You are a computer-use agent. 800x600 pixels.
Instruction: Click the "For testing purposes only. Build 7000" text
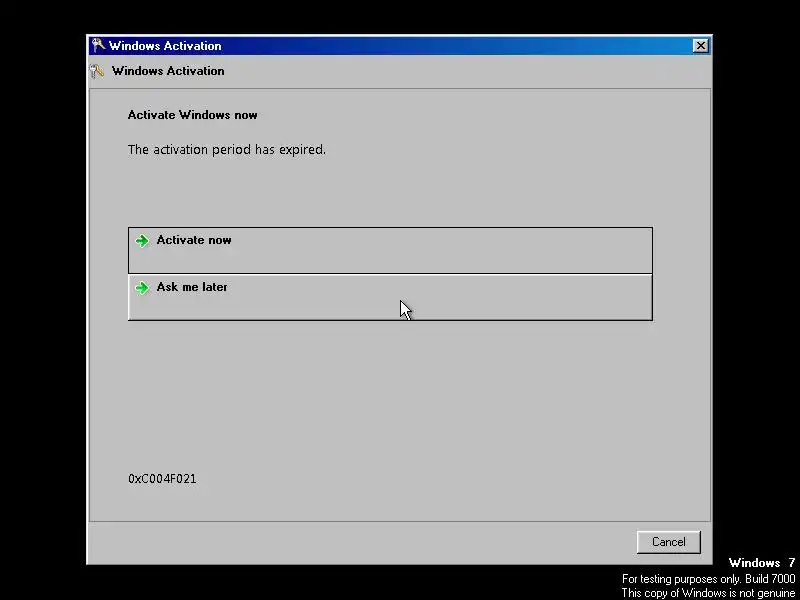tap(709, 579)
